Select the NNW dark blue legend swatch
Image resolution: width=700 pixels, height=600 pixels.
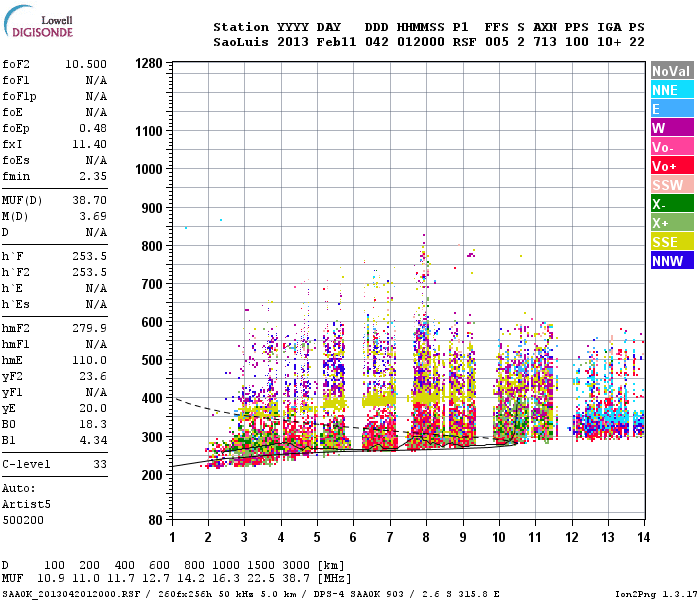pyautogui.click(x=672, y=261)
